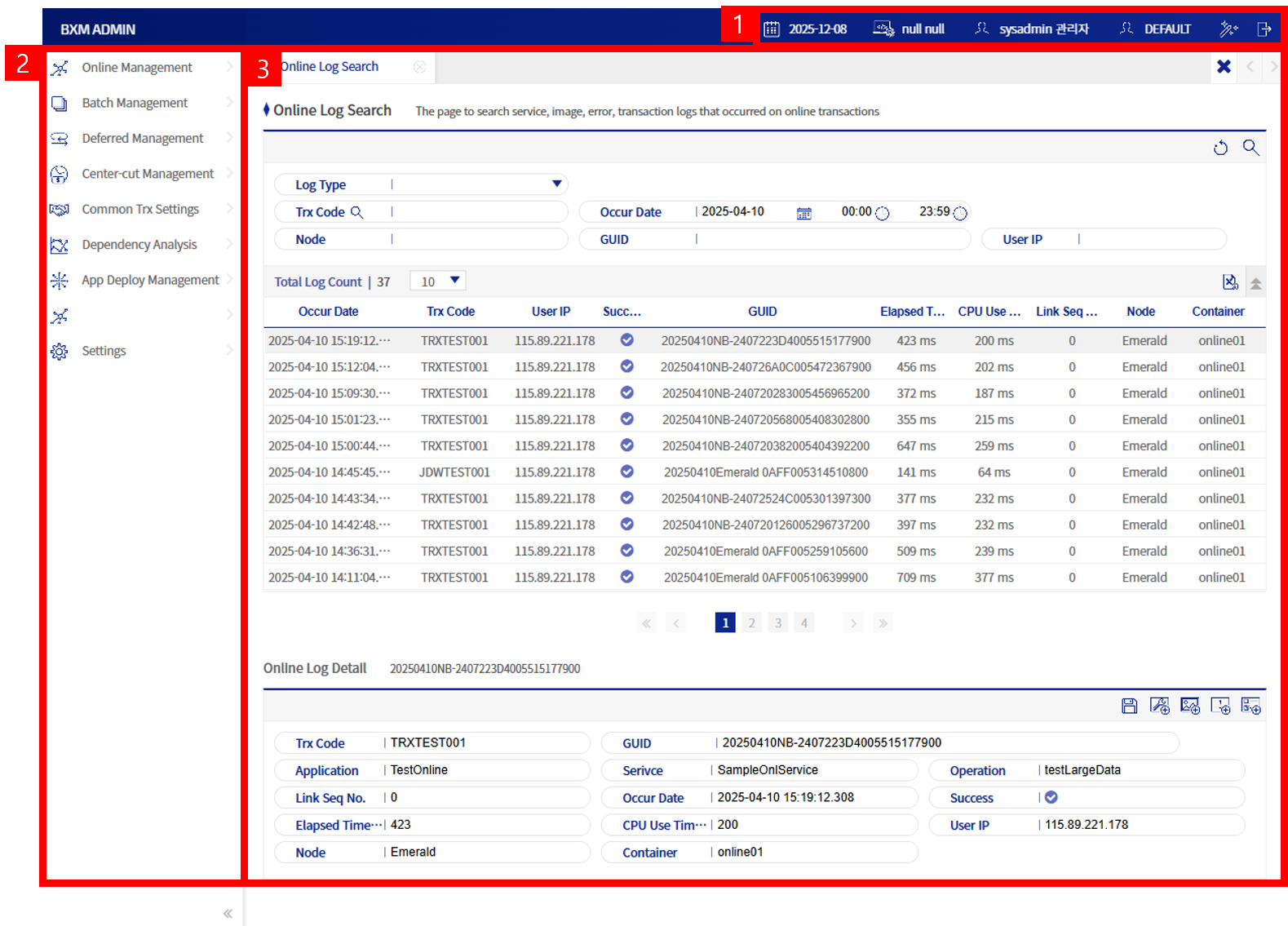Image resolution: width=1288 pixels, height=926 pixels.
Task: Expand the Dependency Analysis chevron
Action: pos(229,244)
